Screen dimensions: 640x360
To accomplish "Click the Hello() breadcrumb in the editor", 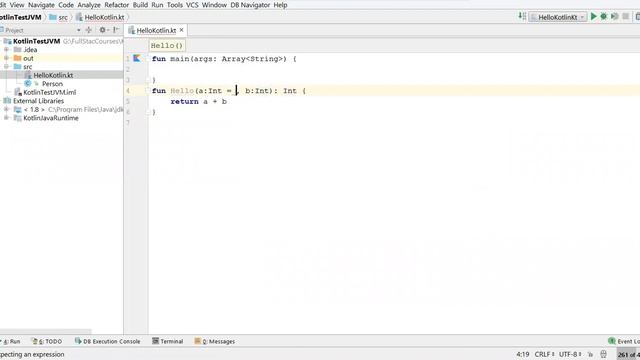I will (x=167, y=45).
